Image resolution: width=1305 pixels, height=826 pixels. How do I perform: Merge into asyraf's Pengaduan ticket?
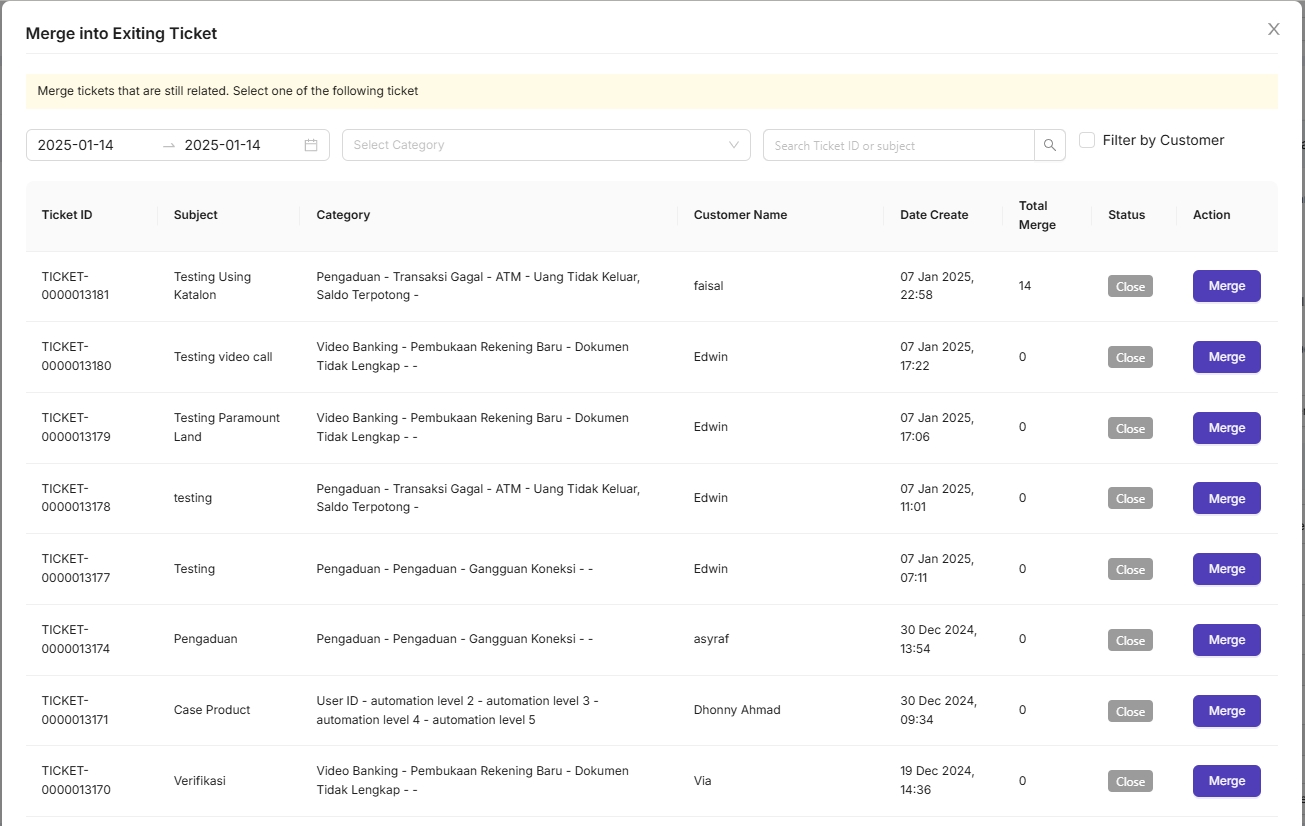pos(1226,640)
